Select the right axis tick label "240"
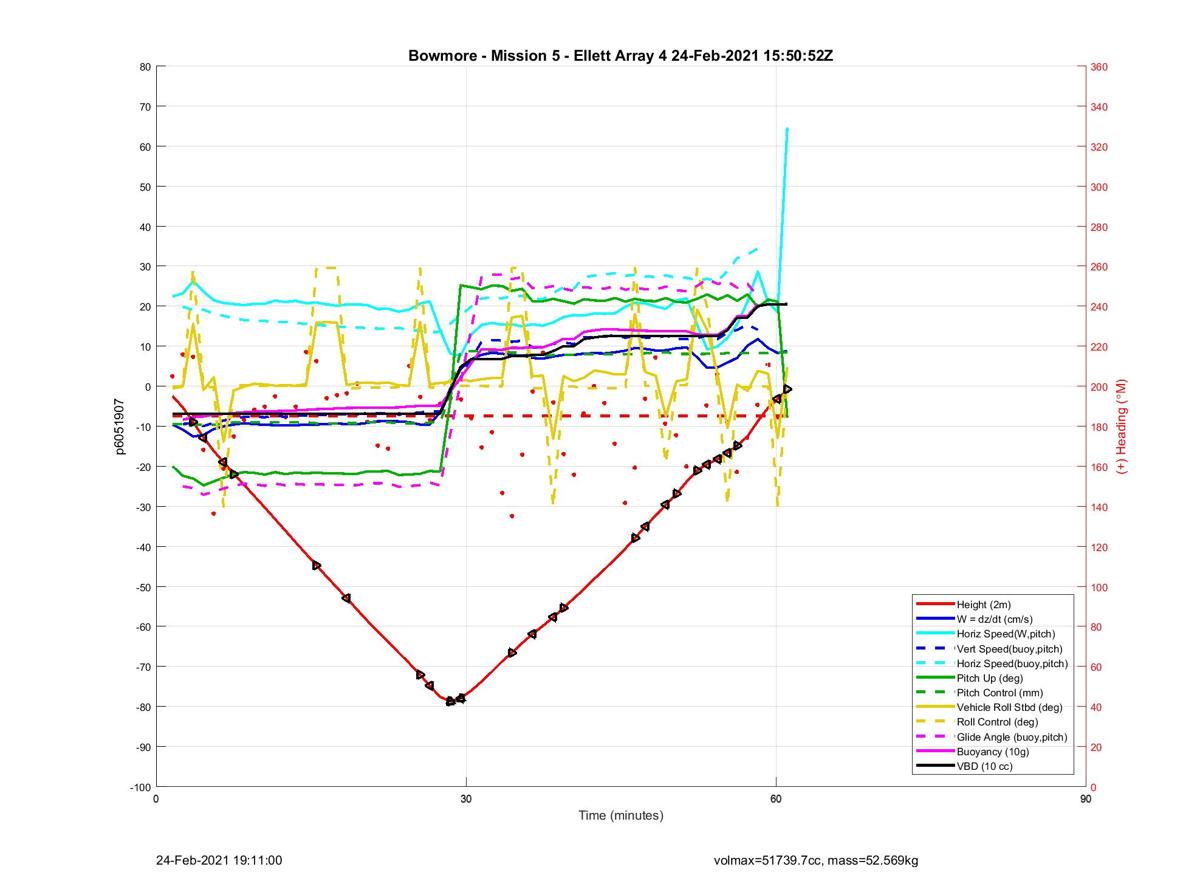This screenshot has width=1200, height=885. point(1099,307)
